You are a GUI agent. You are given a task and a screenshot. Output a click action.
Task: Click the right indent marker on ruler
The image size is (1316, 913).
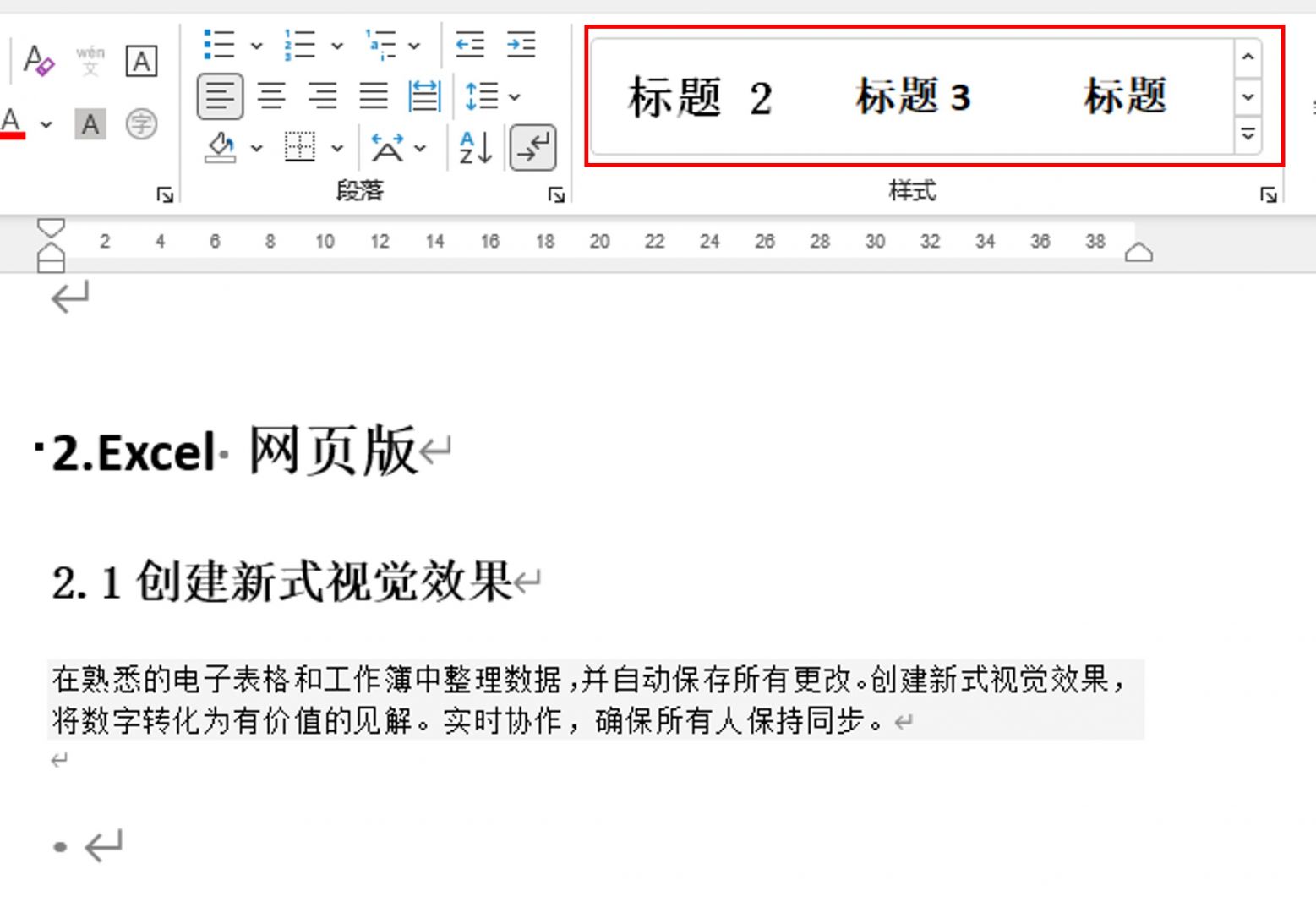[1139, 252]
